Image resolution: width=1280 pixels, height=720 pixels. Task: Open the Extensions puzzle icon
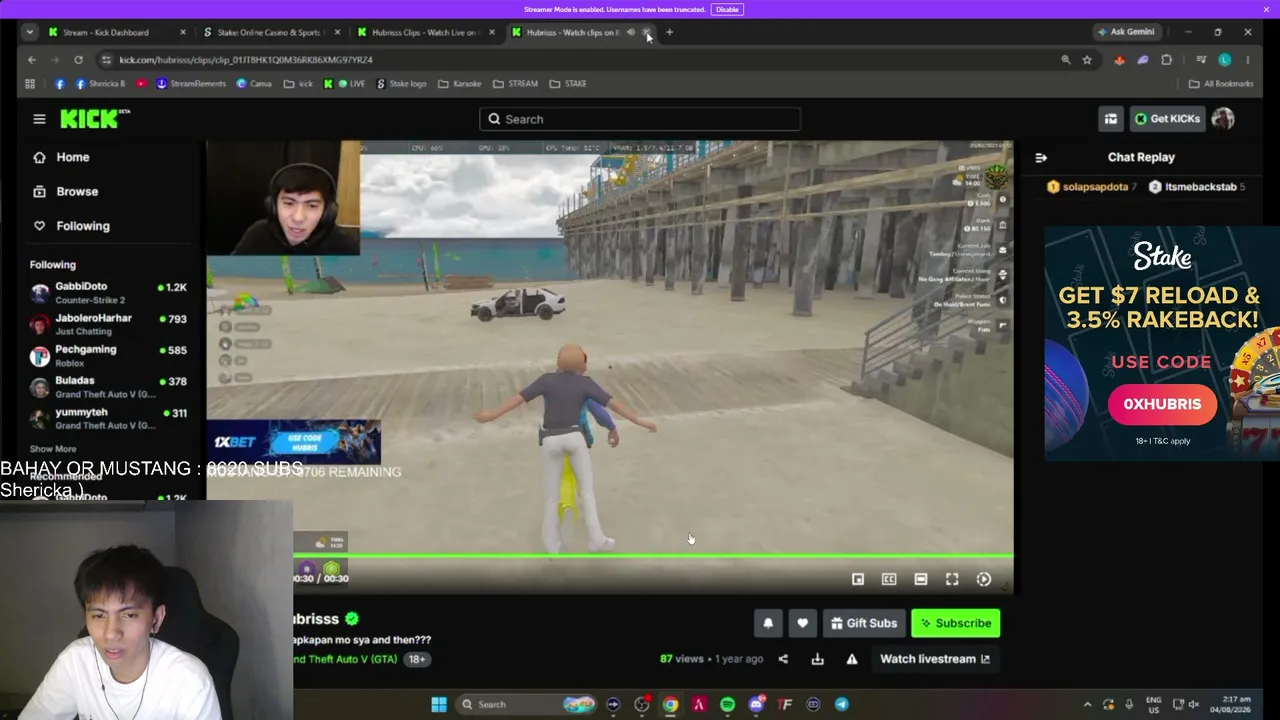(1166, 60)
